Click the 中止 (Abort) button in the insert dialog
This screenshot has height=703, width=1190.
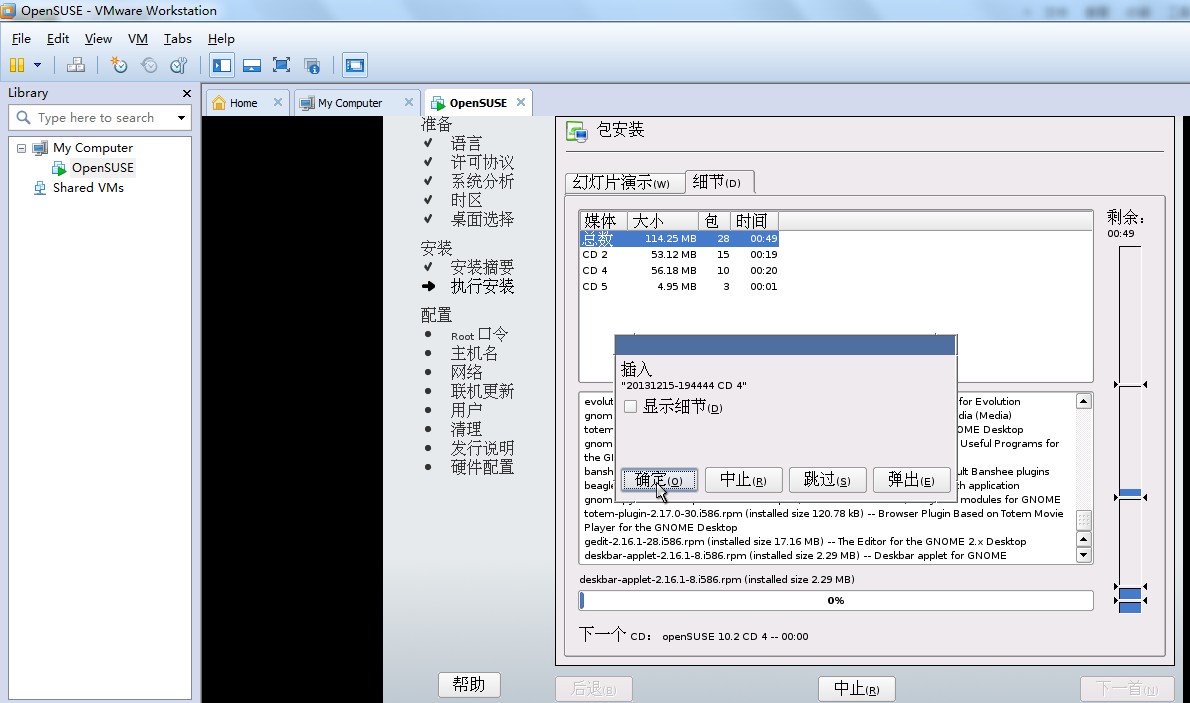pos(743,480)
